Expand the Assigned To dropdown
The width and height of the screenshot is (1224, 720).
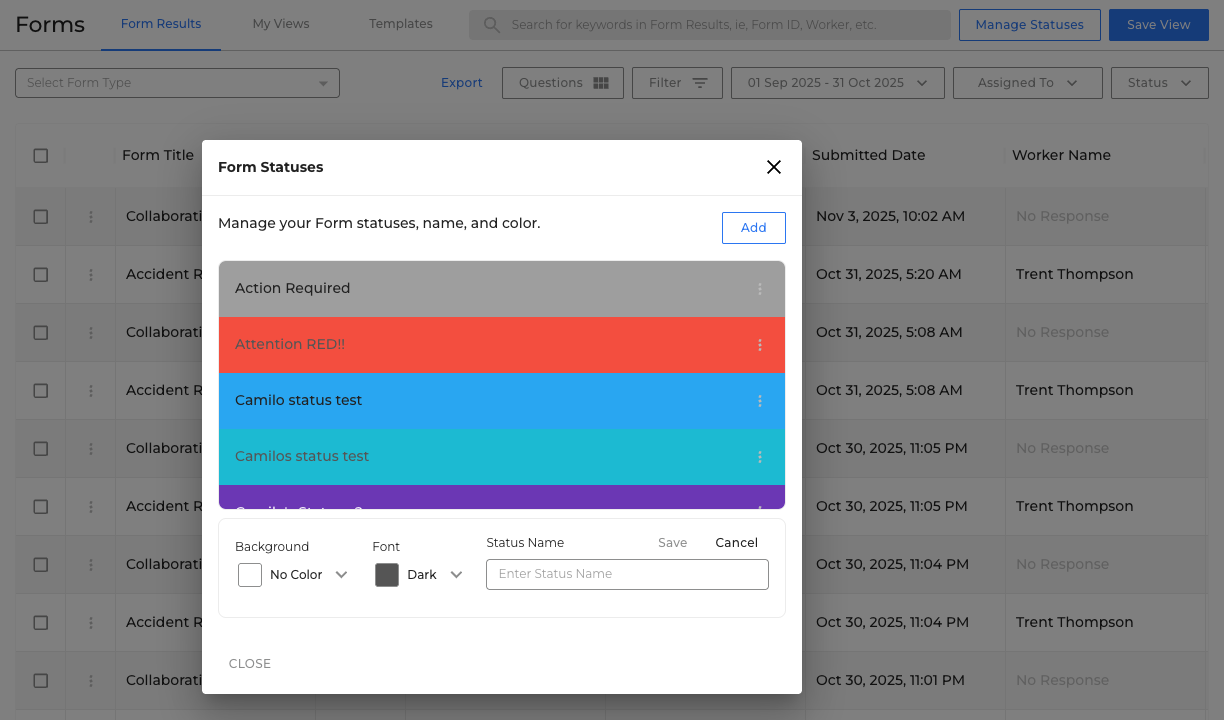(x=1028, y=83)
